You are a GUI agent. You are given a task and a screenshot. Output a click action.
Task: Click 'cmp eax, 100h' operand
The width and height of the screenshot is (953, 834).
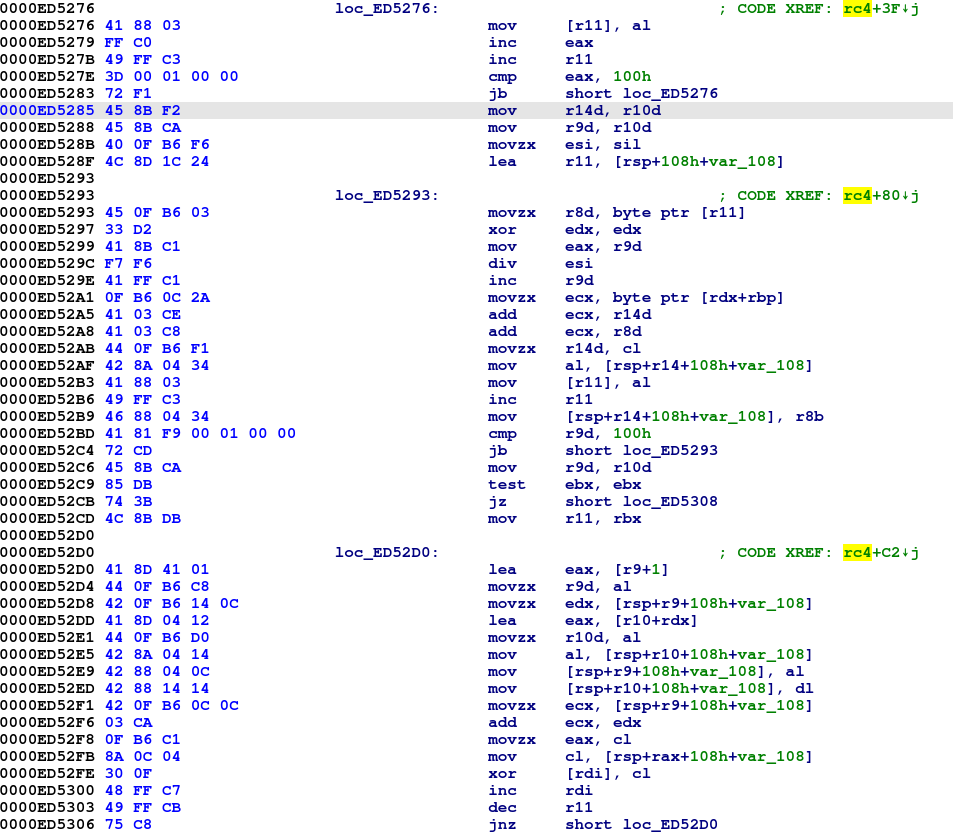tap(608, 77)
